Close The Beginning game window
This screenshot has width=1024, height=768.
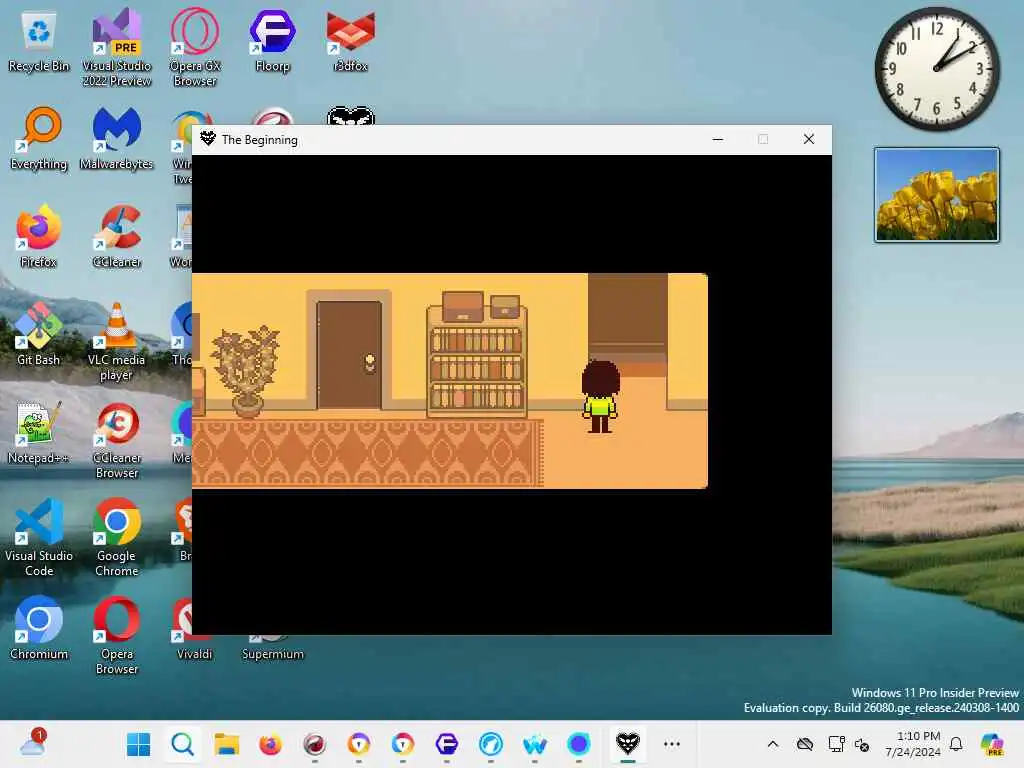coord(808,139)
